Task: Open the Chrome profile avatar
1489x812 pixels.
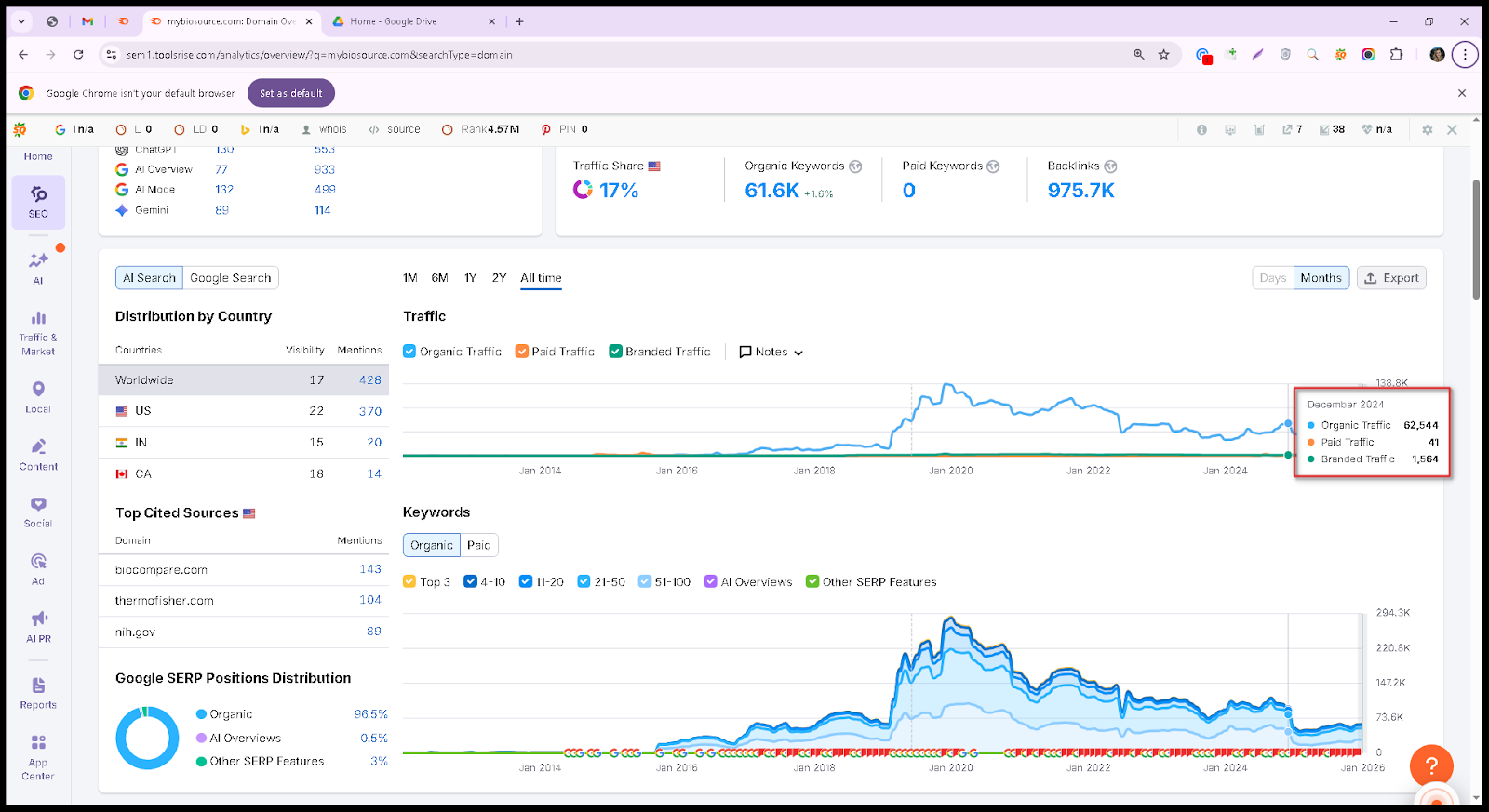Action: tap(1437, 55)
